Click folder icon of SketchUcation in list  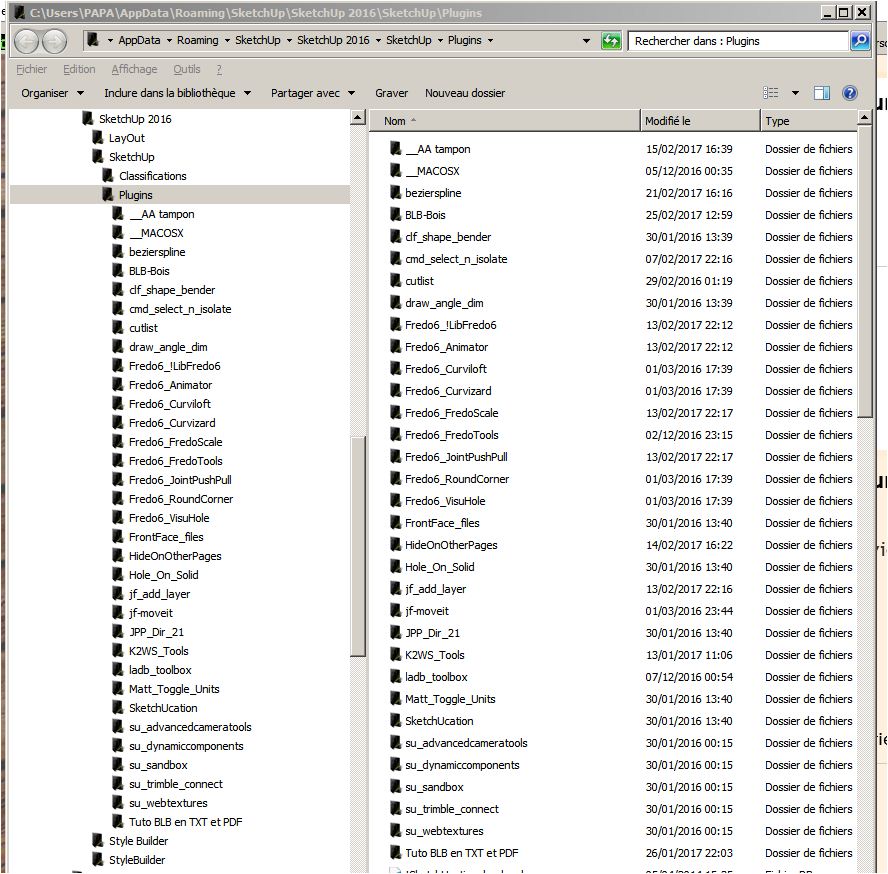pyautogui.click(x=395, y=720)
